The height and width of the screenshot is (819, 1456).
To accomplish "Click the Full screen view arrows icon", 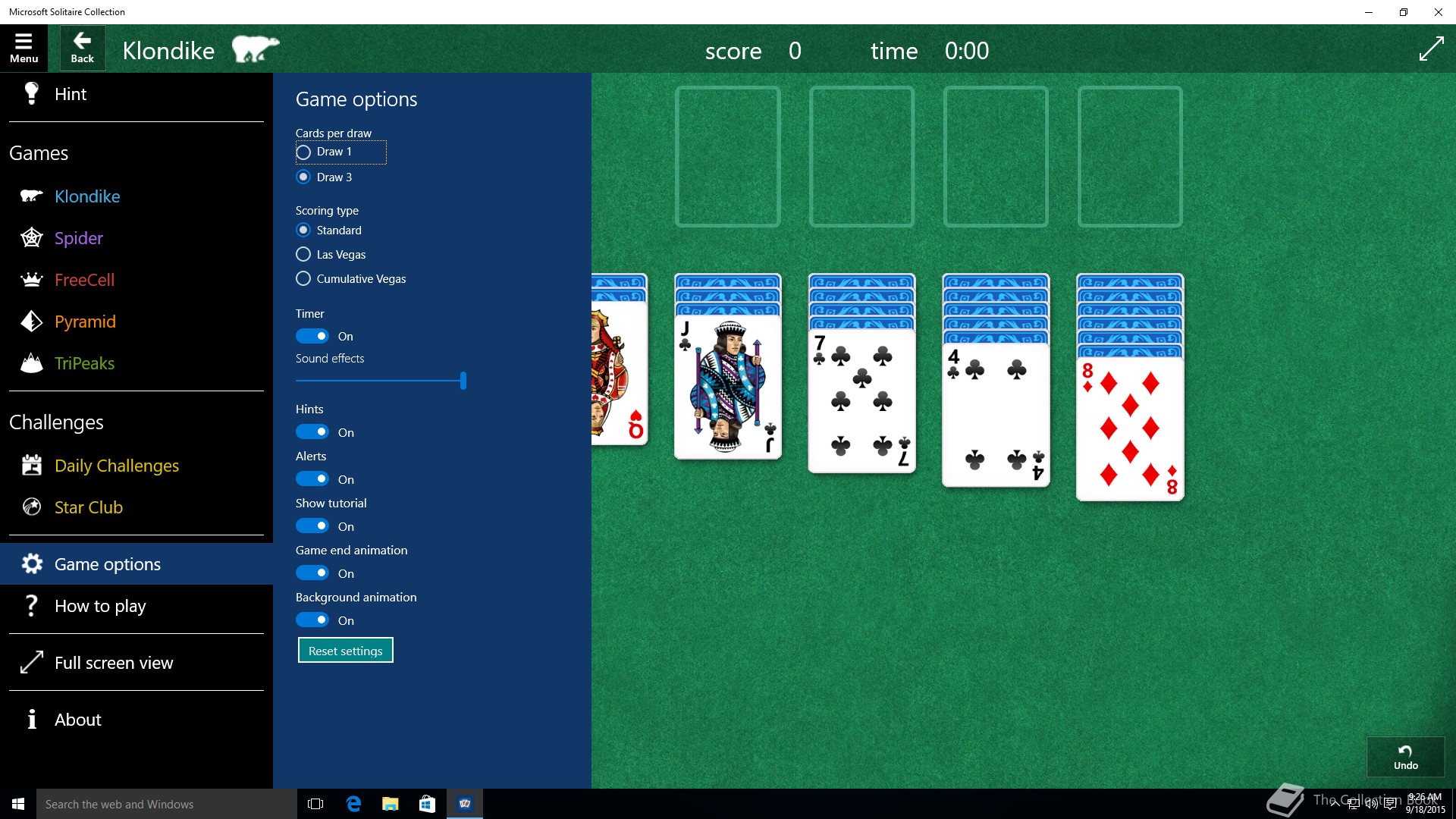I will click(x=31, y=662).
